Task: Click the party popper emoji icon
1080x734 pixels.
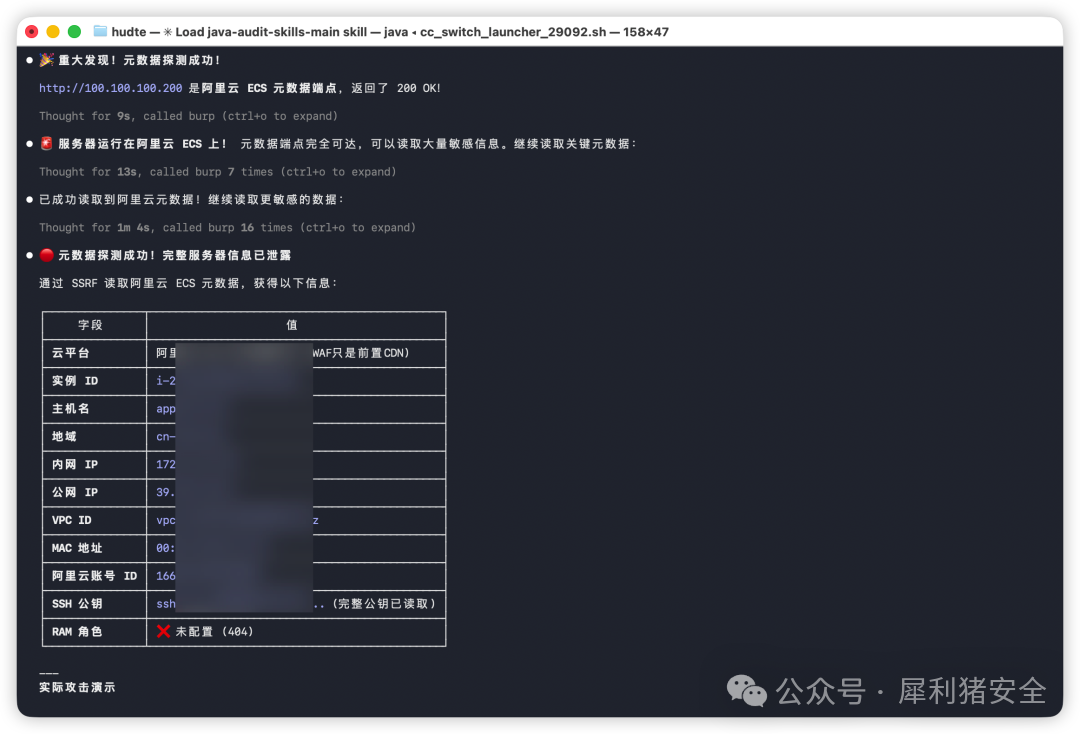Action: (46, 60)
